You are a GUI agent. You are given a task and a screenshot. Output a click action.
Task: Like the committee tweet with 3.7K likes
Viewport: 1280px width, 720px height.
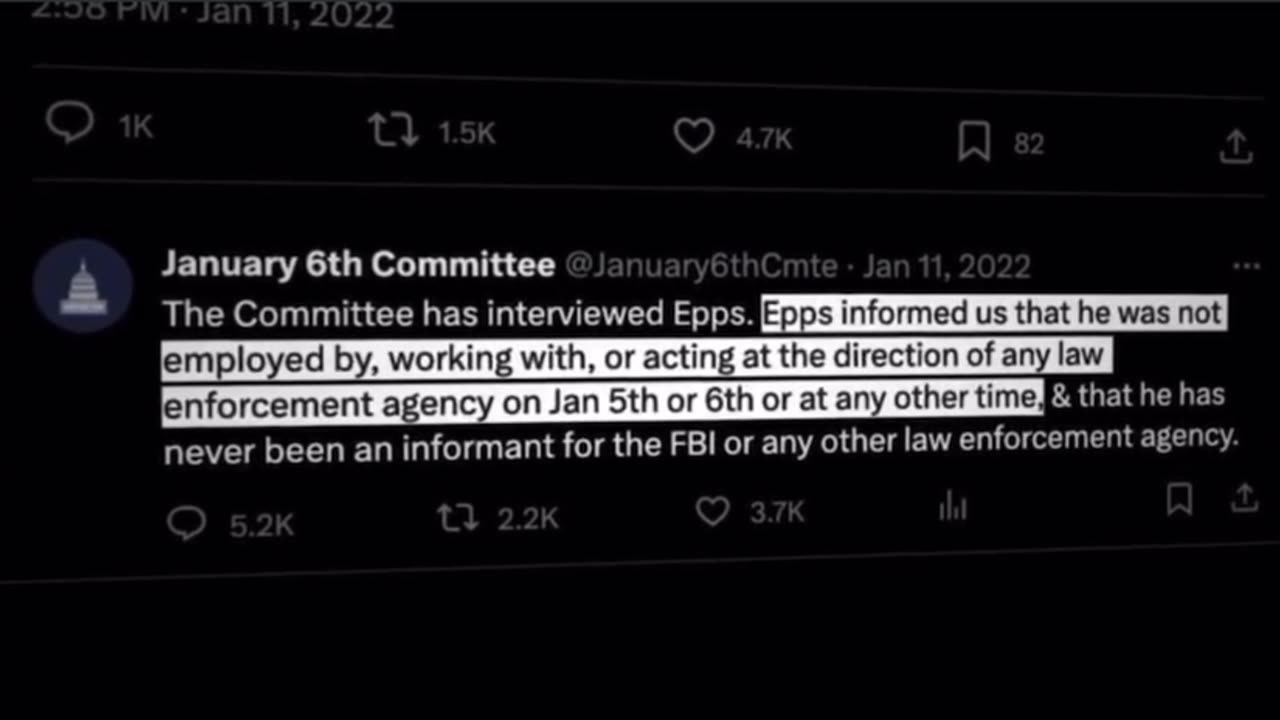point(712,512)
